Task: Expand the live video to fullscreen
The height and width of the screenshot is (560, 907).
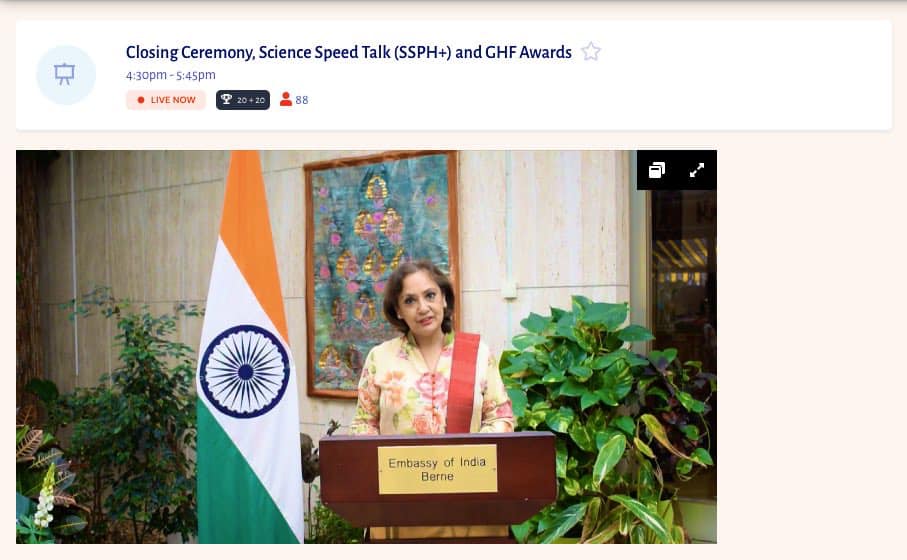Action: coord(697,170)
